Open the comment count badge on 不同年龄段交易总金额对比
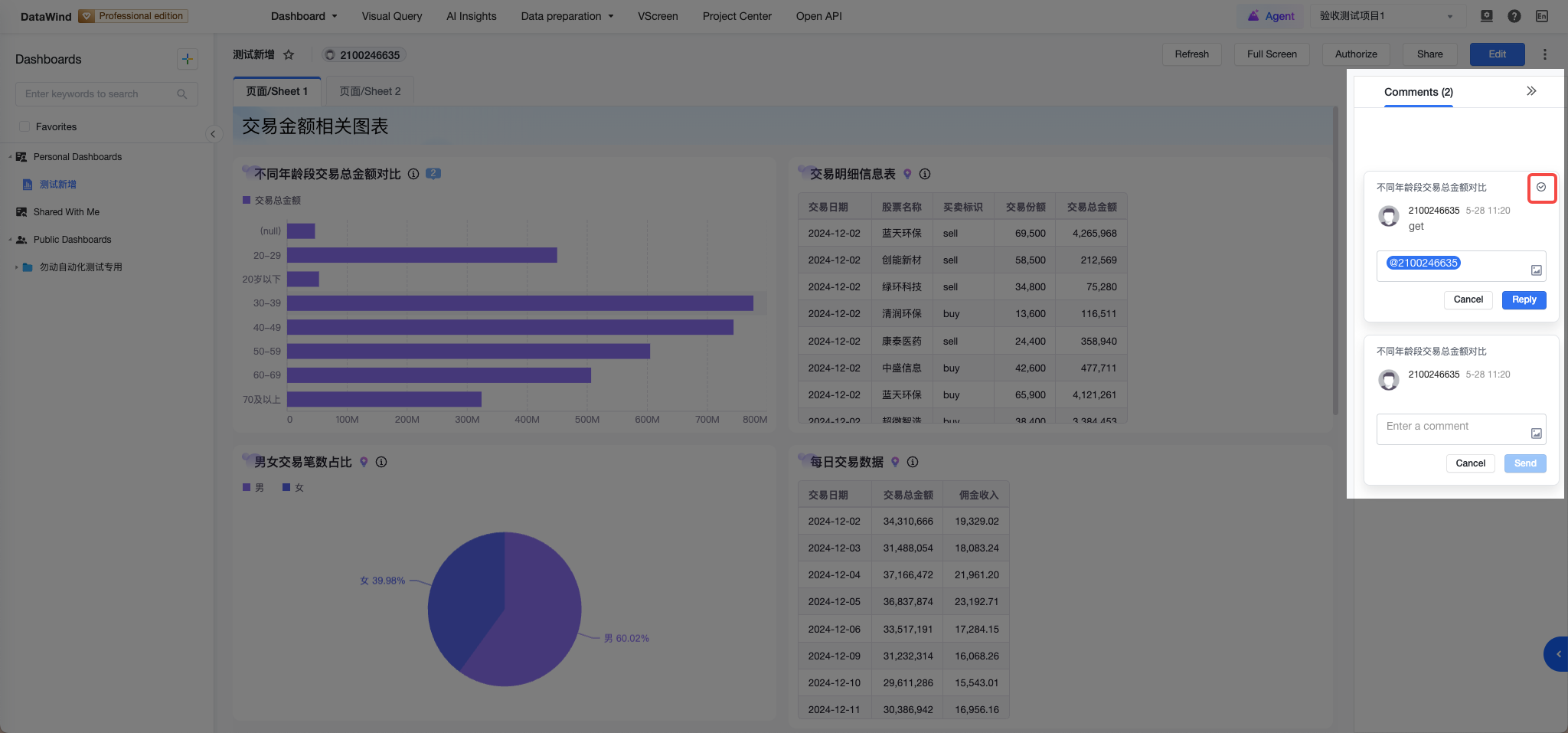 click(x=433, y=174)
